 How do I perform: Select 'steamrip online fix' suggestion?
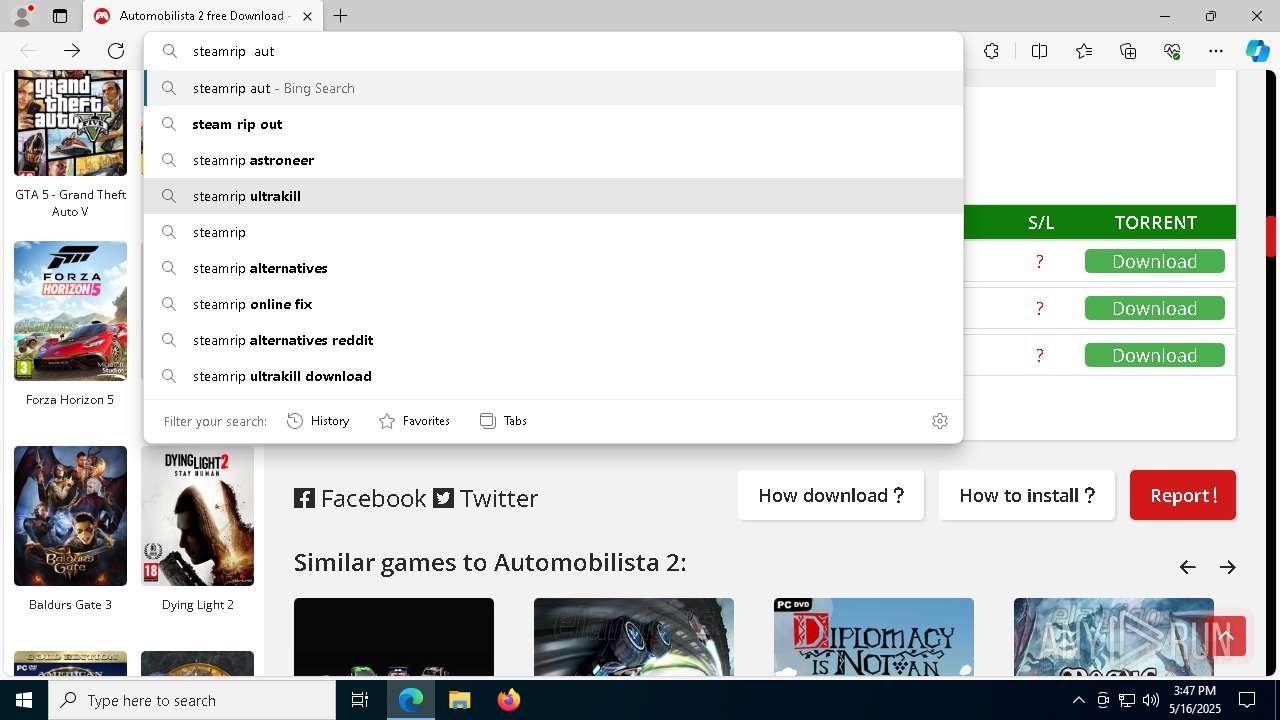(554, 304)
